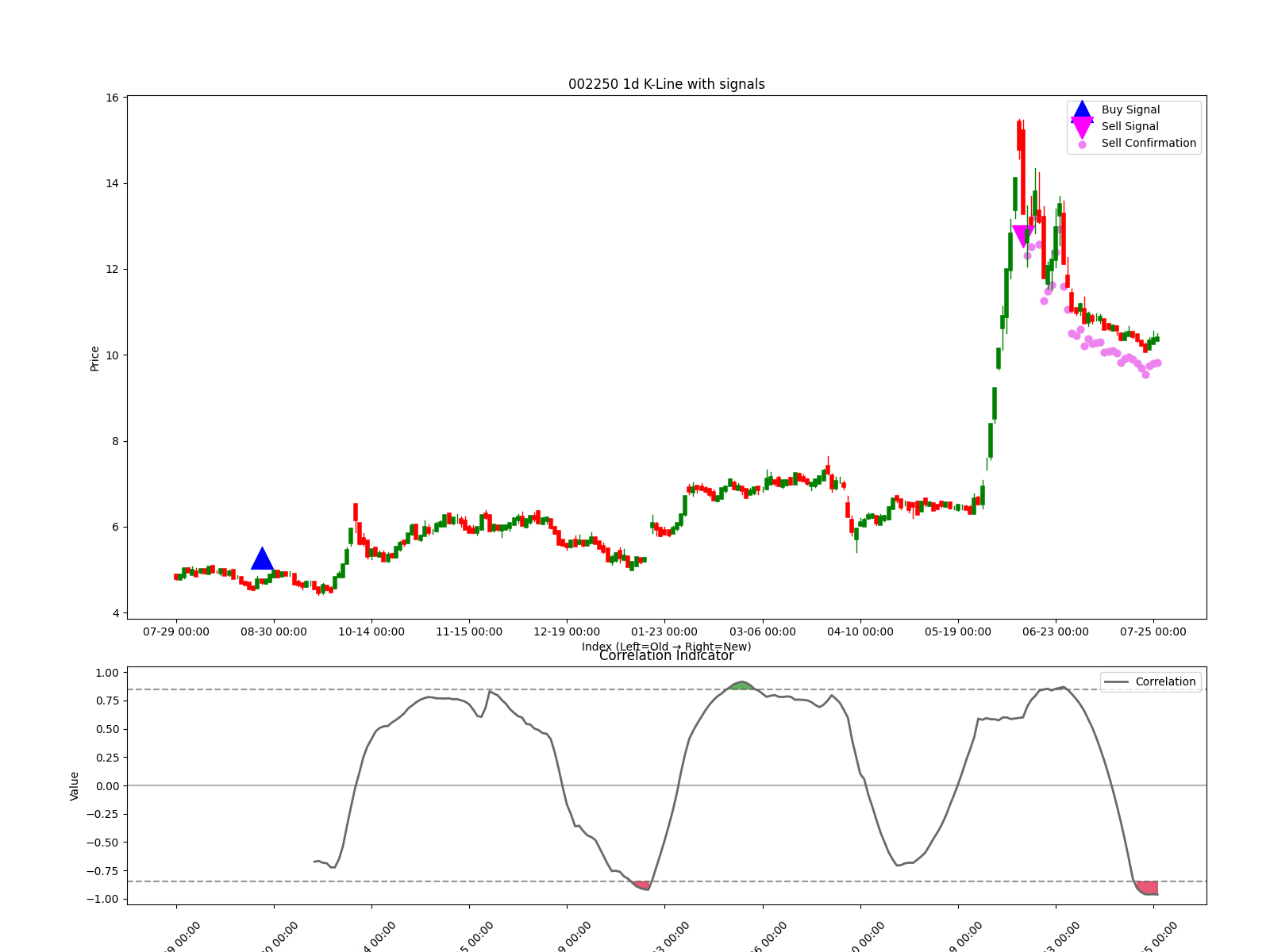Select the Buy Signal legend triangle icon

pyautogui.click(x=1082, y=110)
